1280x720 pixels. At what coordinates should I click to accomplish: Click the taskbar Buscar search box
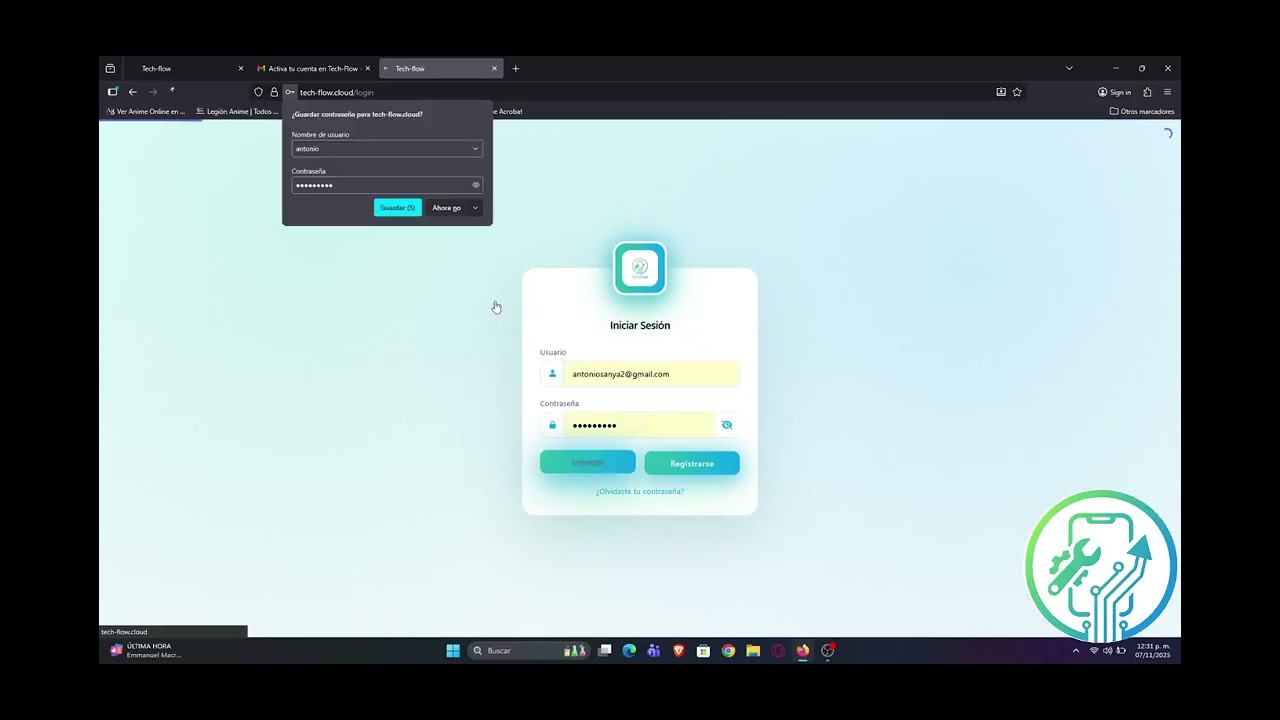528,651
